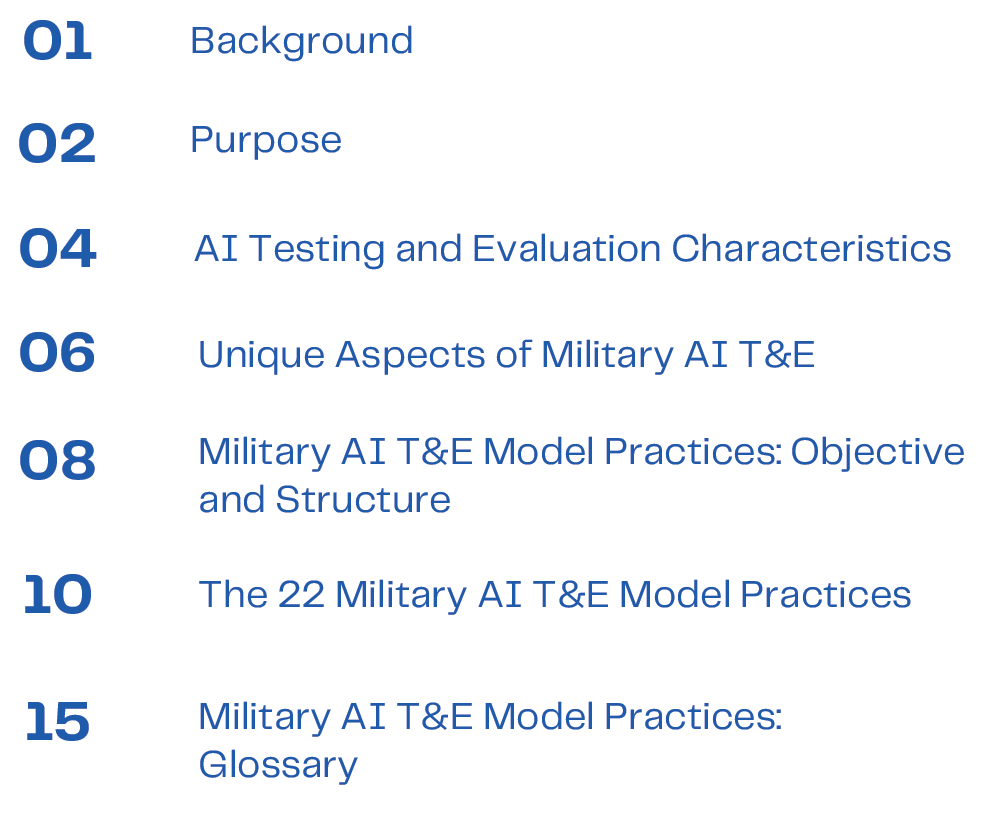Screen dimensions: 999x822
Task: Click page number 02
Action: click(57, 143)
